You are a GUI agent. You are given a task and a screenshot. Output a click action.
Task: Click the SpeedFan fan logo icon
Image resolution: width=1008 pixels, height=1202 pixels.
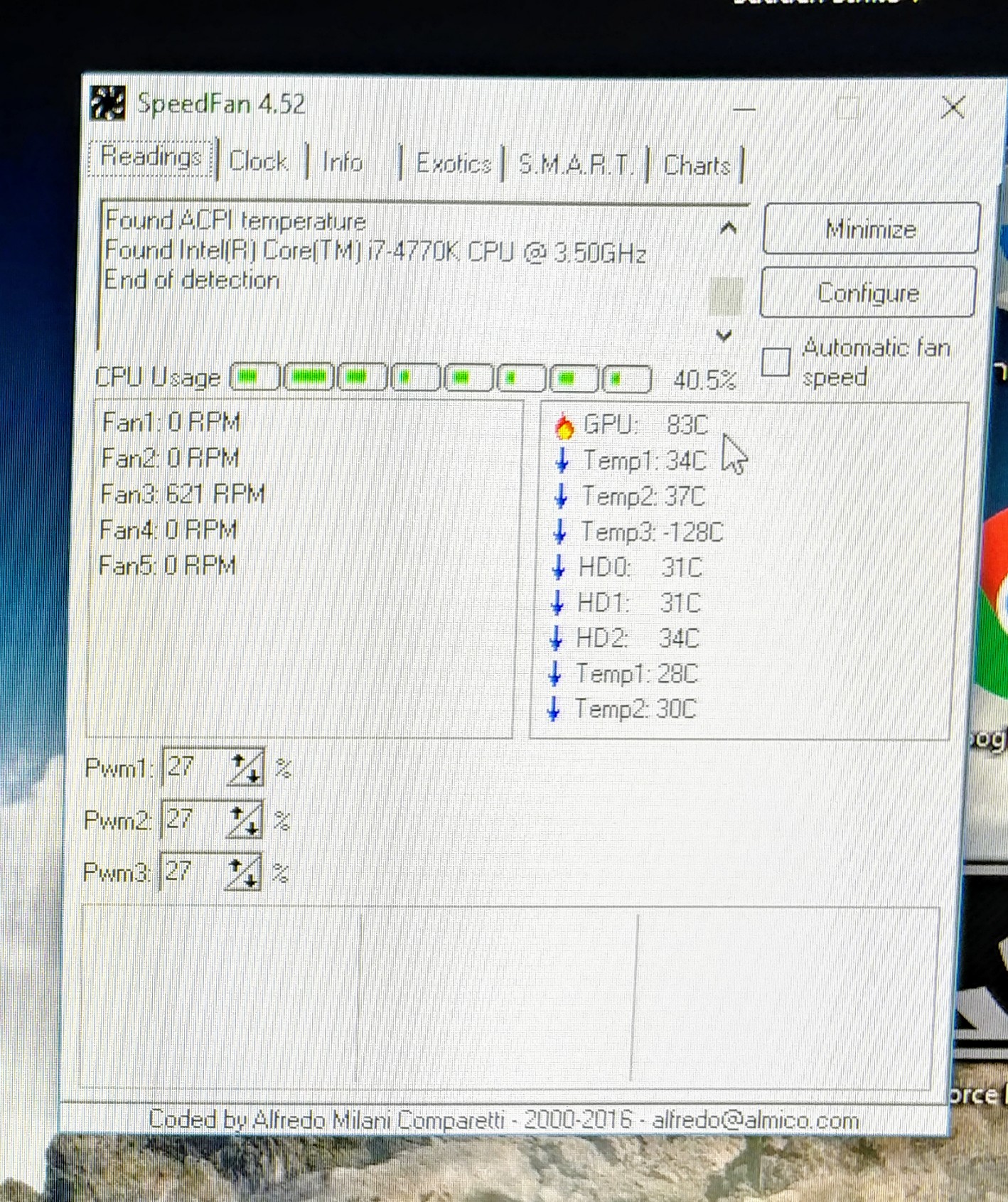pos(107,103)
